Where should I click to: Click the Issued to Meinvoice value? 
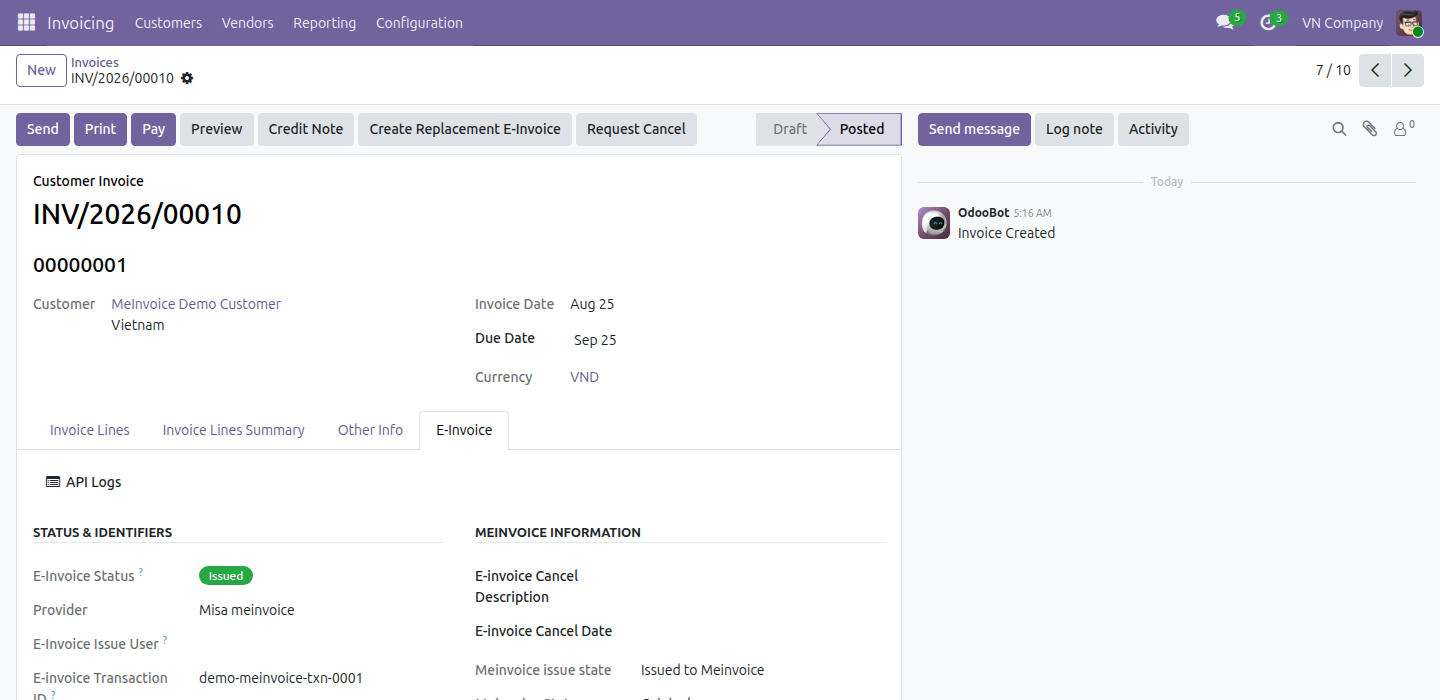click(702, 670)
